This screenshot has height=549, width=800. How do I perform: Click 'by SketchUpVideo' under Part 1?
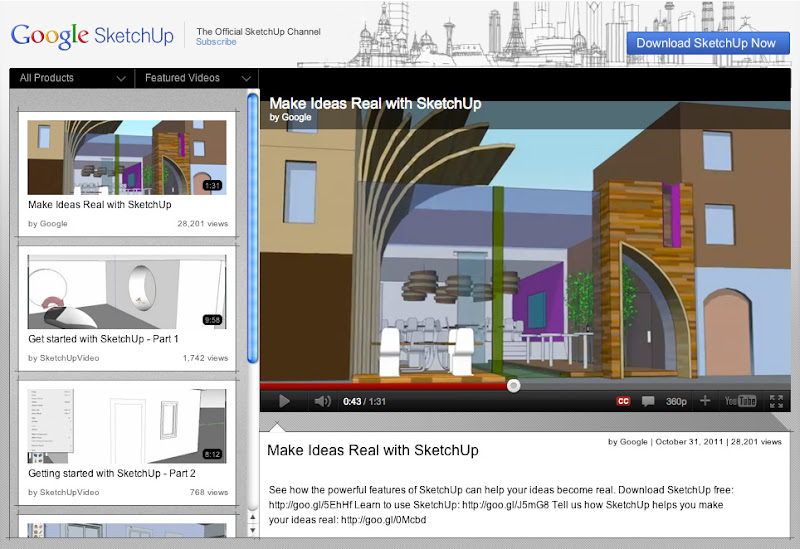[x=64, y=358]
